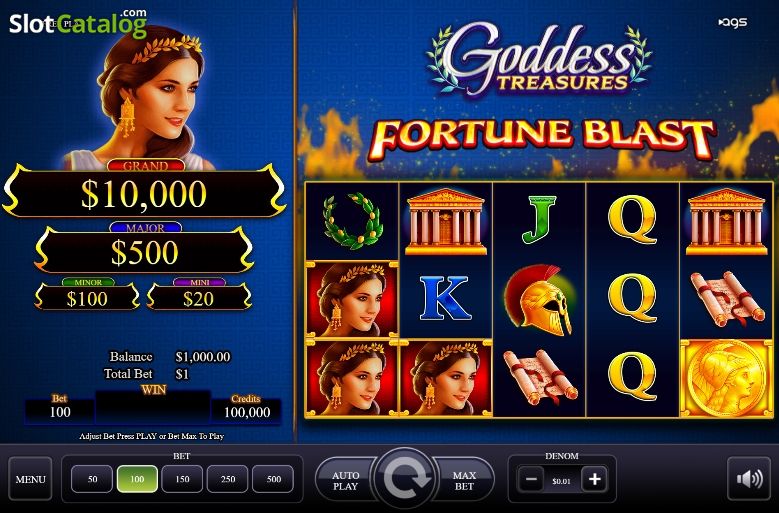The width and height of the screenshot is (779, 513).
Task: Click the blue K symbol
Action: pos(445,298)
